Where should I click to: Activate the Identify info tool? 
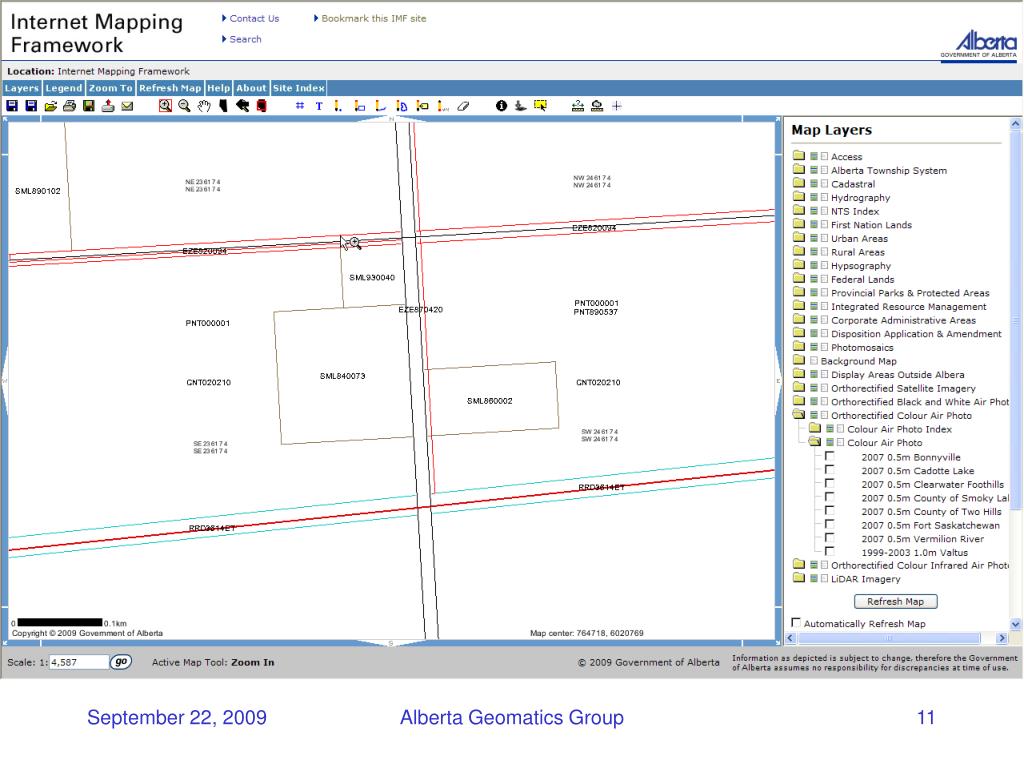pos(501,106)
